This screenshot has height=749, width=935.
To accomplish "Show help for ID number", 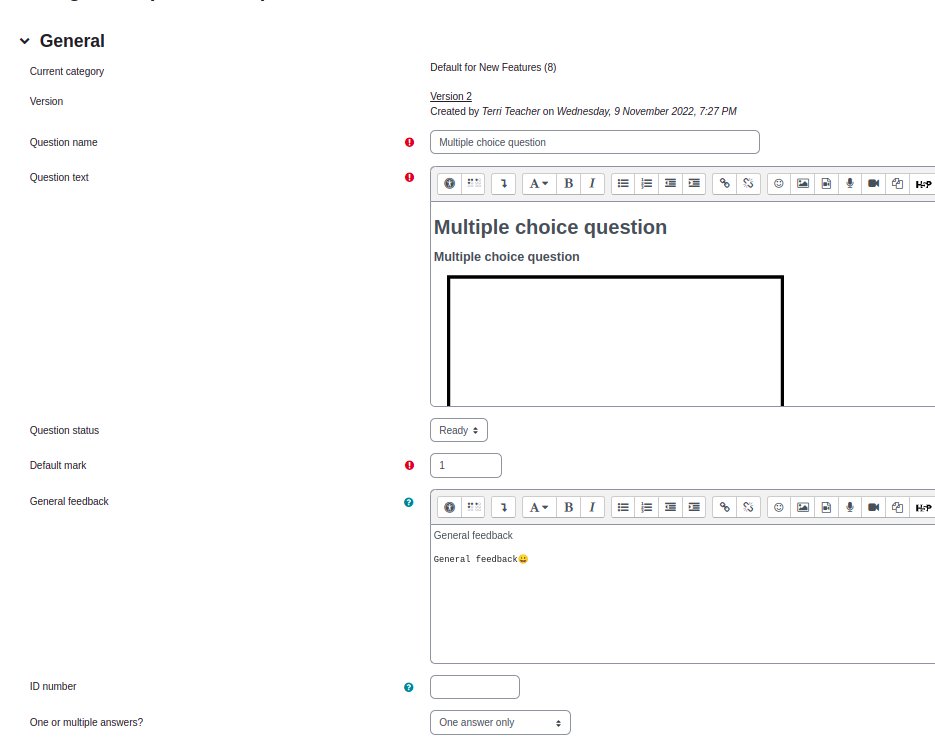I will pyautogui.click(x=408, y=687).
